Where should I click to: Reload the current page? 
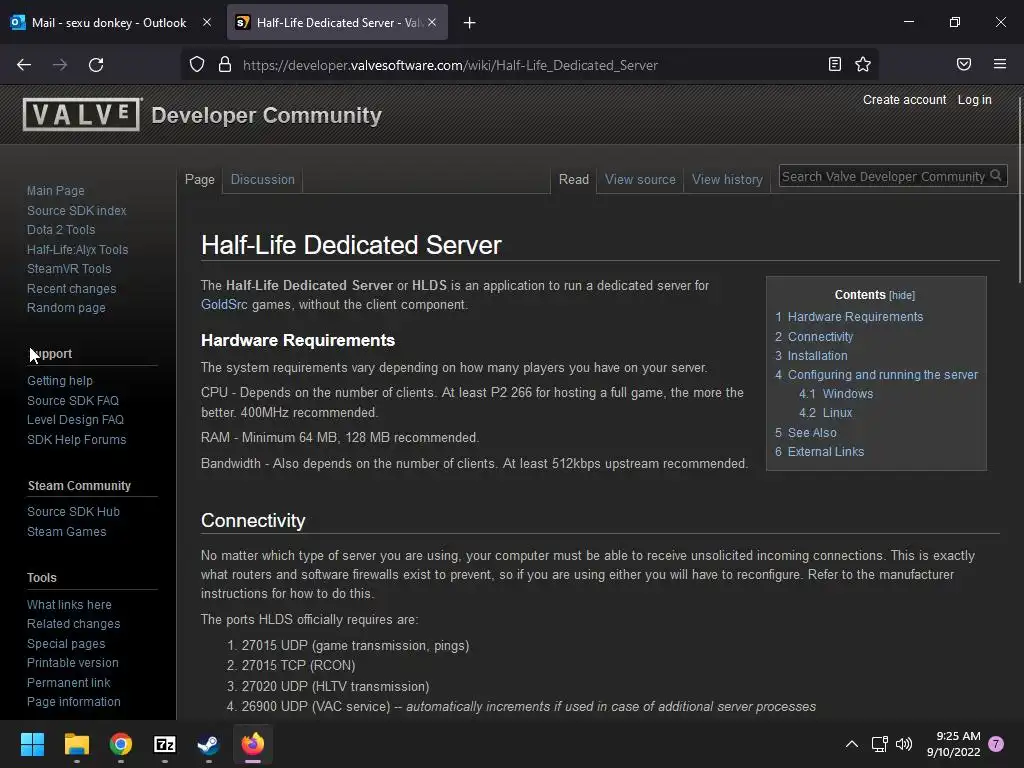coord(96,65)
